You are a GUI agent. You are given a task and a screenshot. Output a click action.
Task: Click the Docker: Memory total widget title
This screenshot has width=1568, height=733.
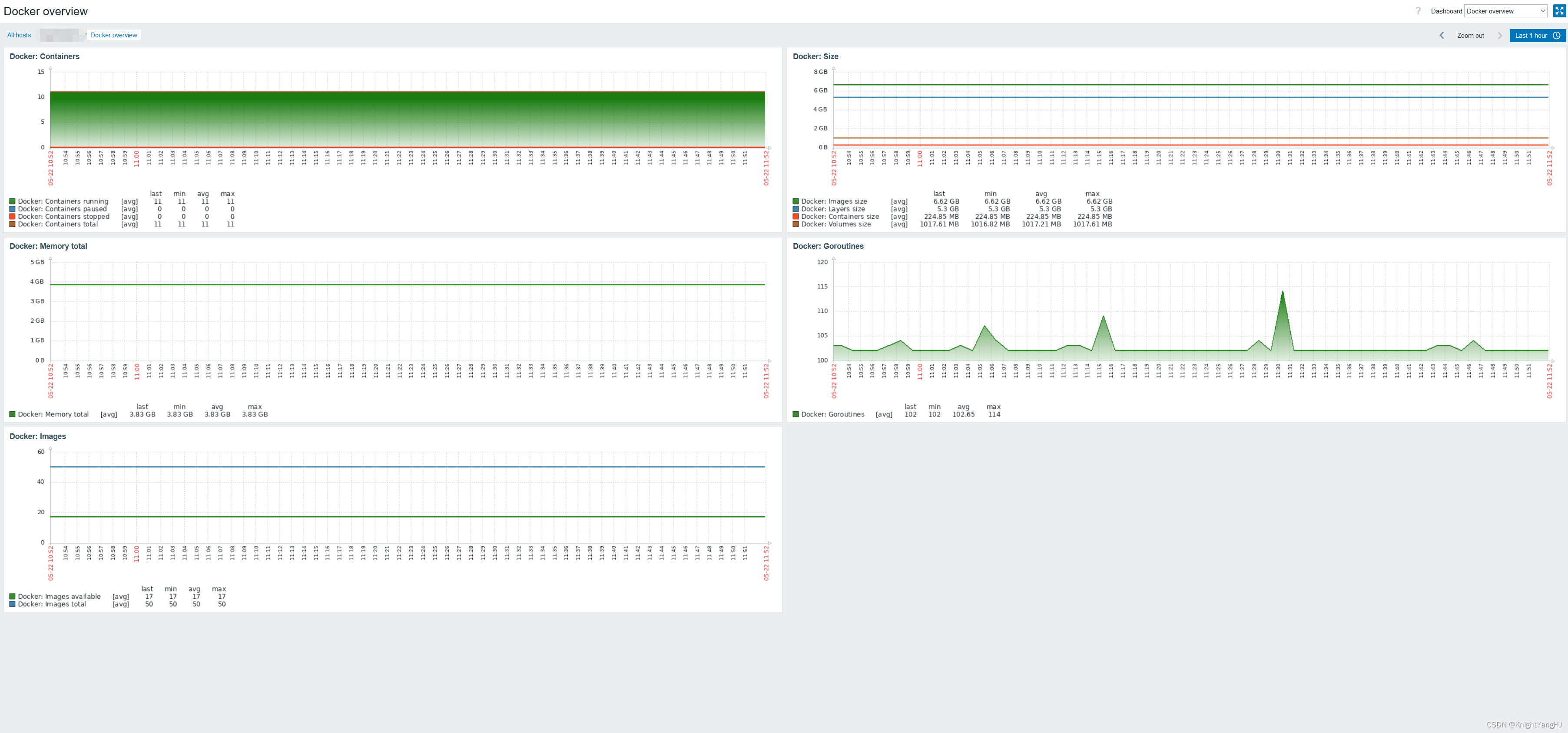(x=48, y=246)
